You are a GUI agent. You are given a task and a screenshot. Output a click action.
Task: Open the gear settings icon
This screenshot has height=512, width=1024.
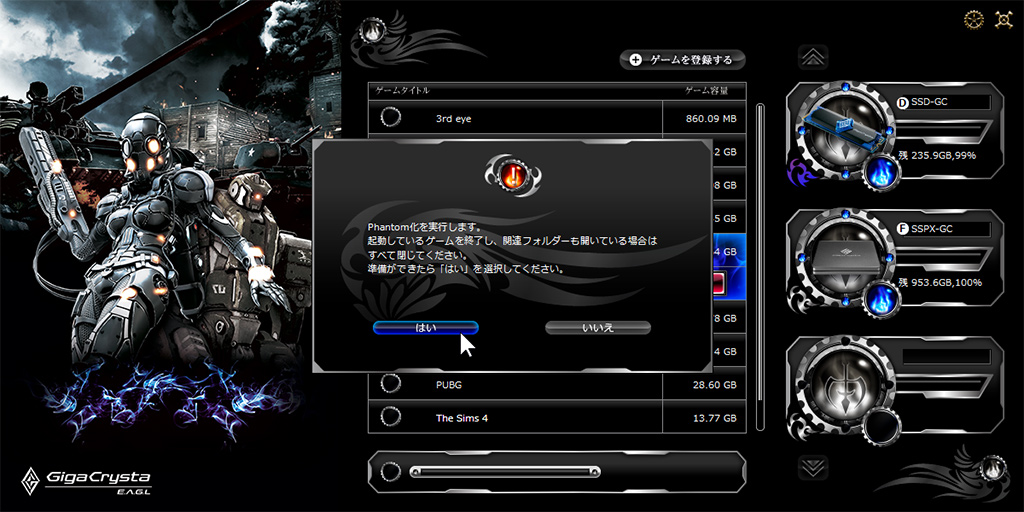coord(974,19)
